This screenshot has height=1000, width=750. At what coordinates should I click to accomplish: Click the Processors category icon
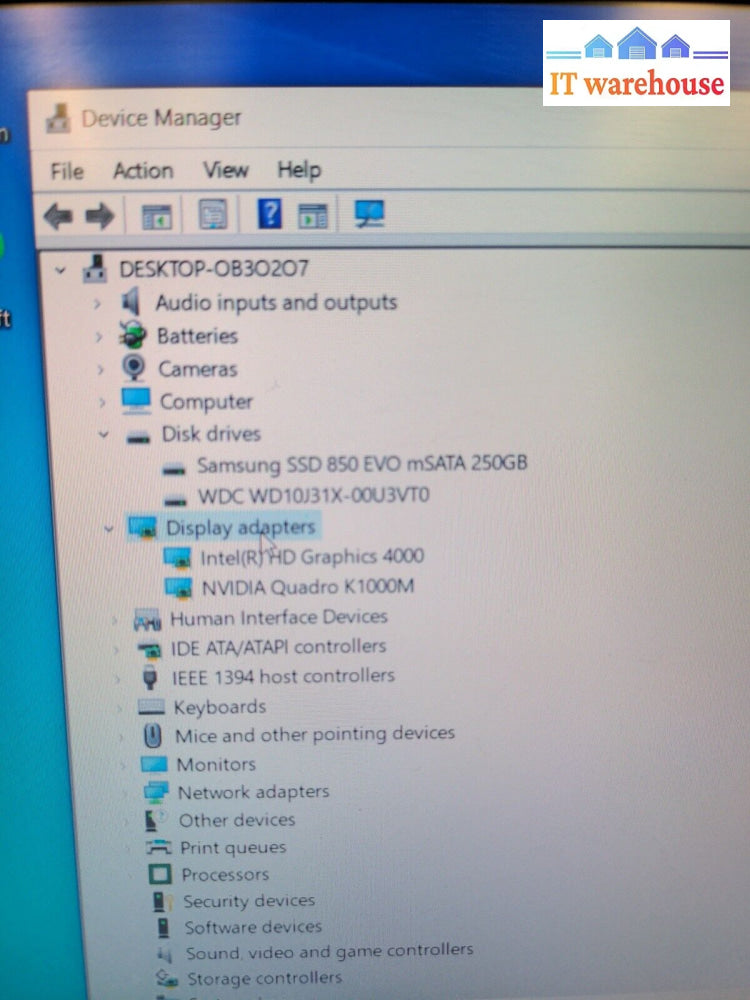[160, 875]
